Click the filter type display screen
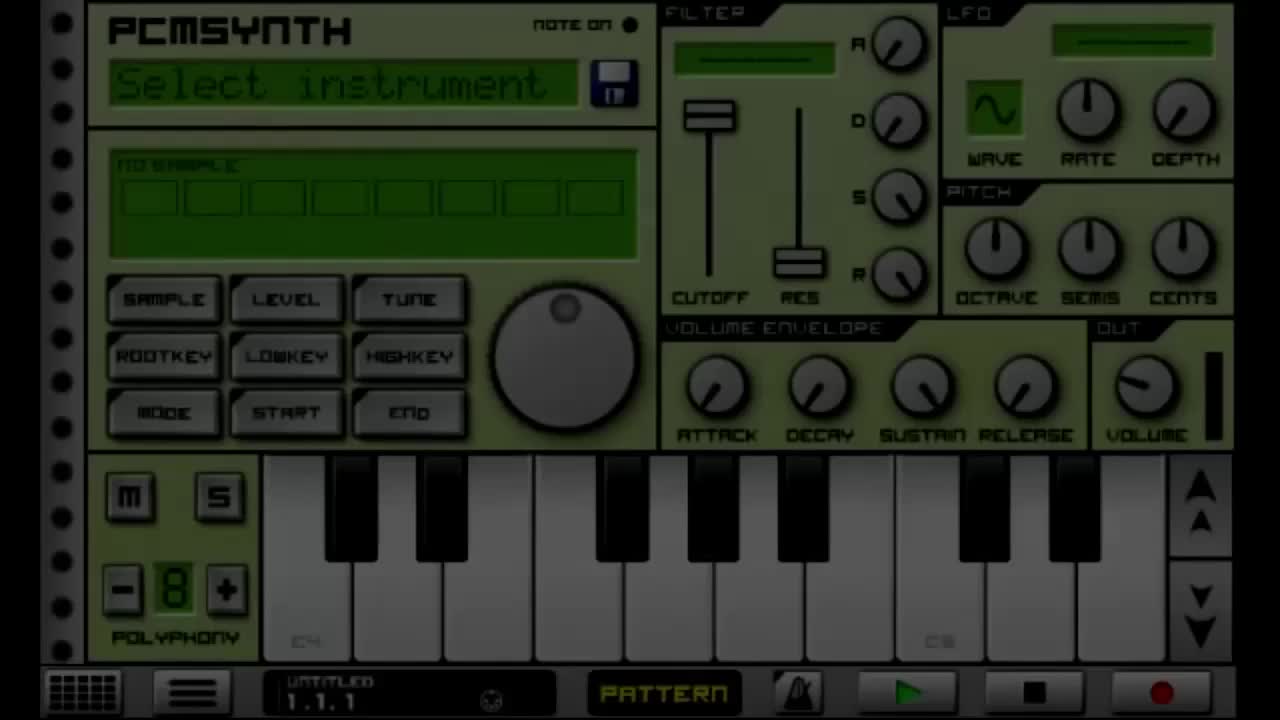Screen dimensions: 1280x720 pos(754,58)
